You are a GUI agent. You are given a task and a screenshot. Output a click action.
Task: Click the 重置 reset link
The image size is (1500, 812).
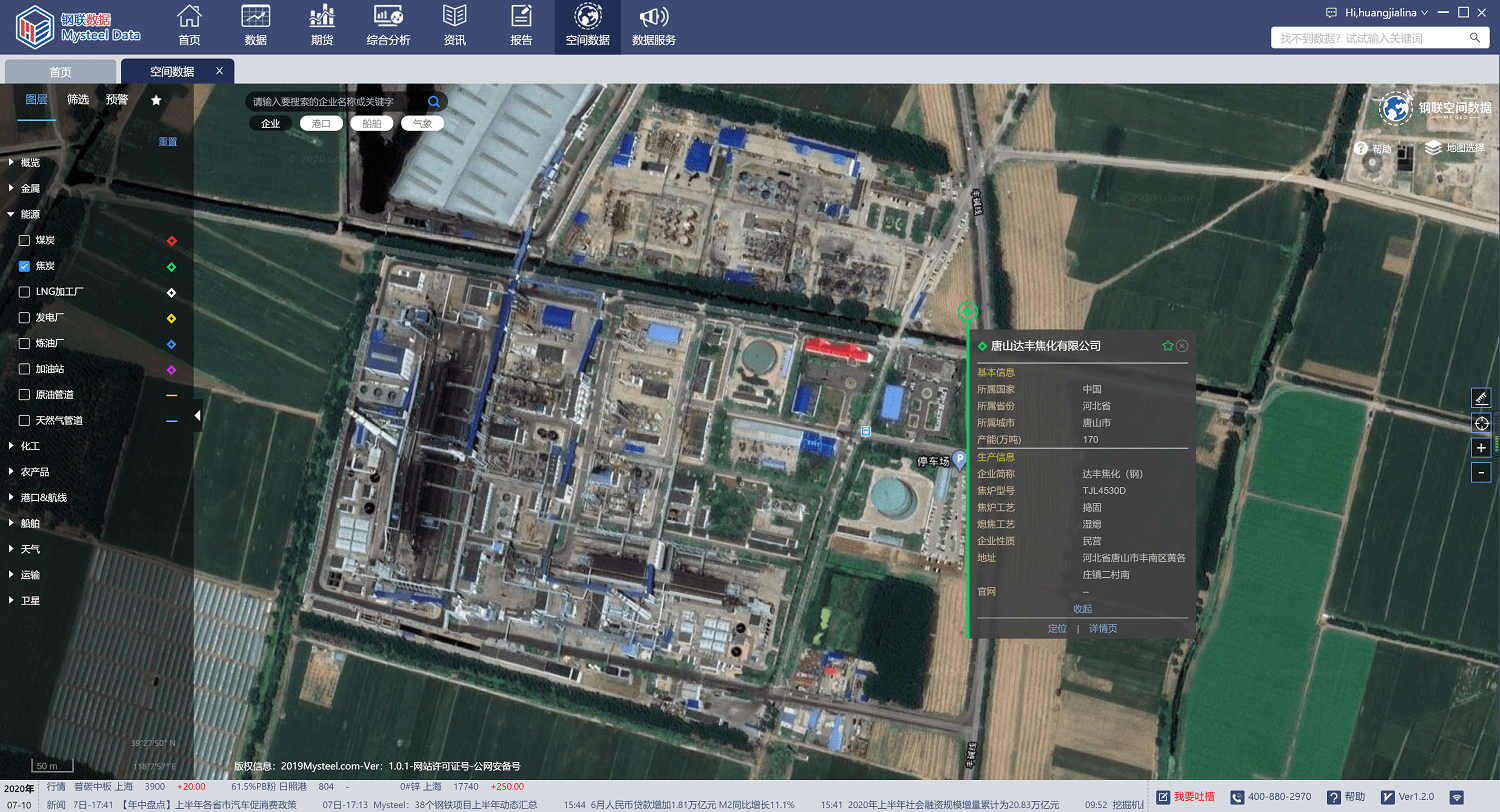point(168,142)
